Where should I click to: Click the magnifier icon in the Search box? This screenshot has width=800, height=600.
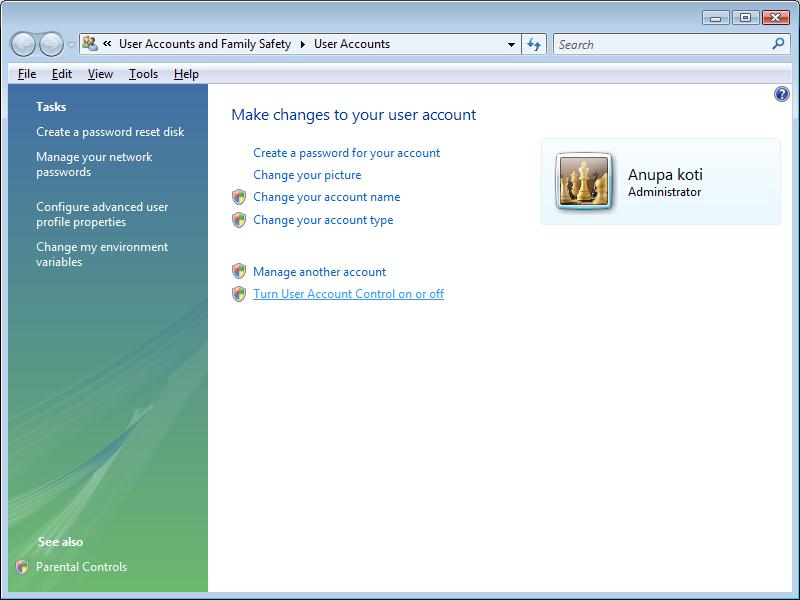click(778, 44)
